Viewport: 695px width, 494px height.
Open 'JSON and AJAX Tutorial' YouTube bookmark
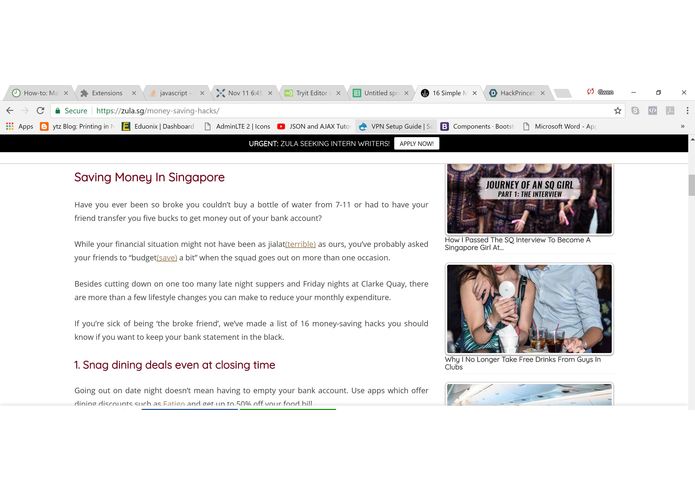point(314,126)
